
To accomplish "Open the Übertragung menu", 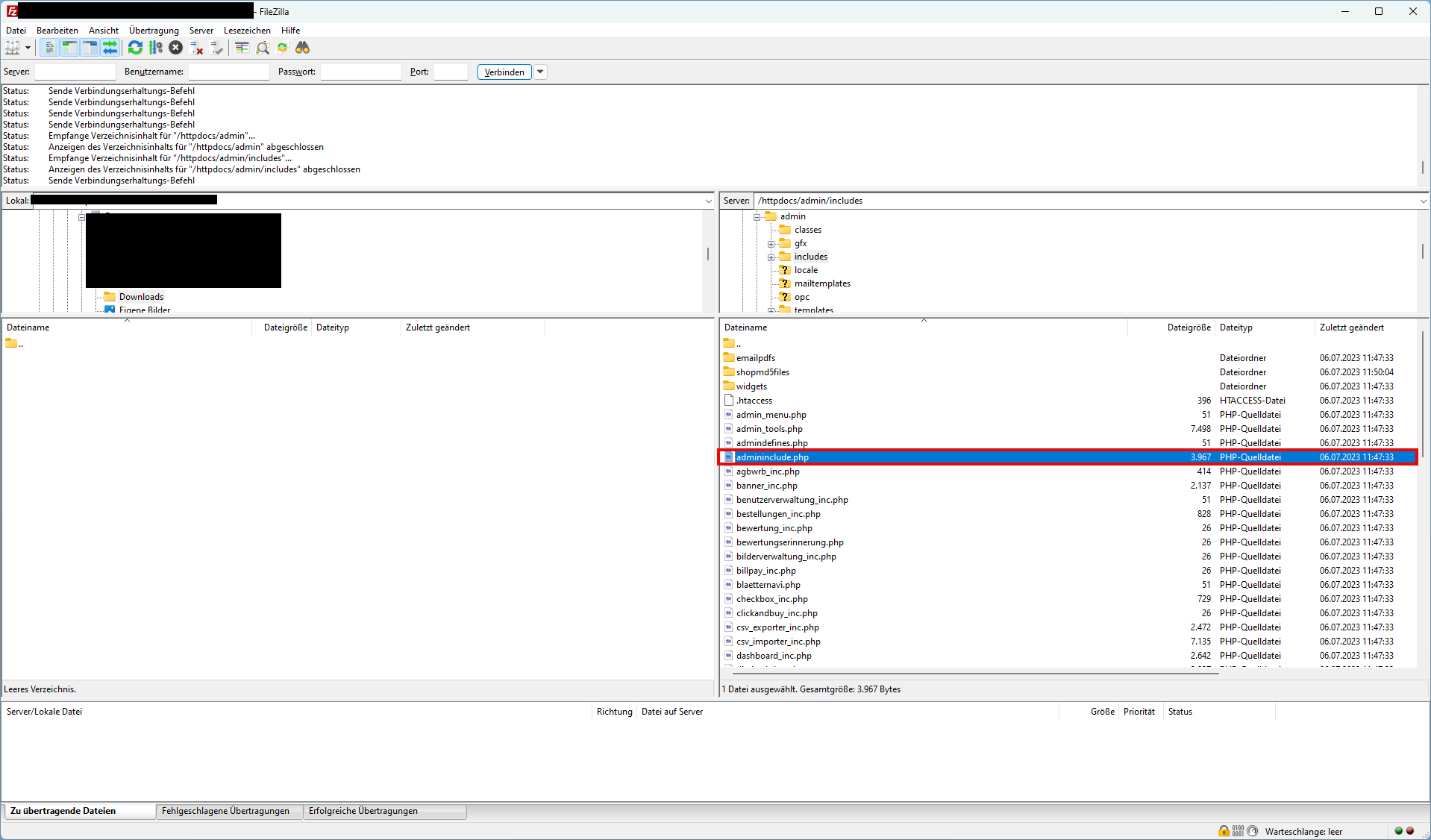I will [154, 31].
